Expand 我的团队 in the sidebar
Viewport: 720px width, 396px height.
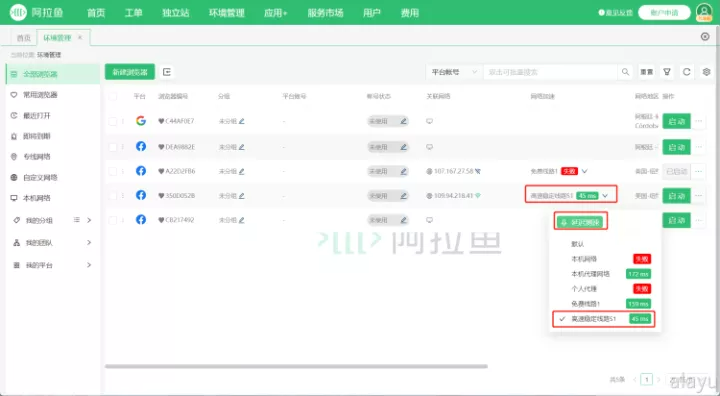(89, 243)
